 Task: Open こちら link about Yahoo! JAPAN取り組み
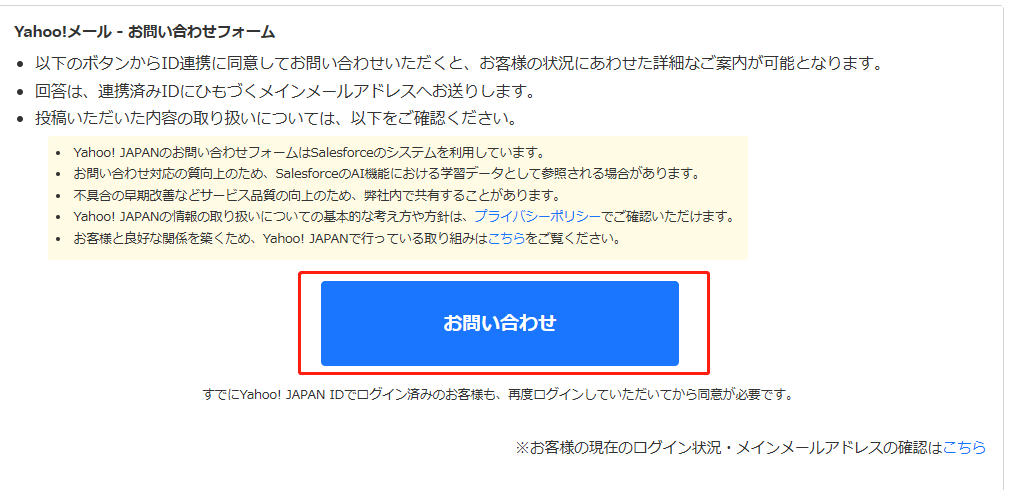point(507,238)
